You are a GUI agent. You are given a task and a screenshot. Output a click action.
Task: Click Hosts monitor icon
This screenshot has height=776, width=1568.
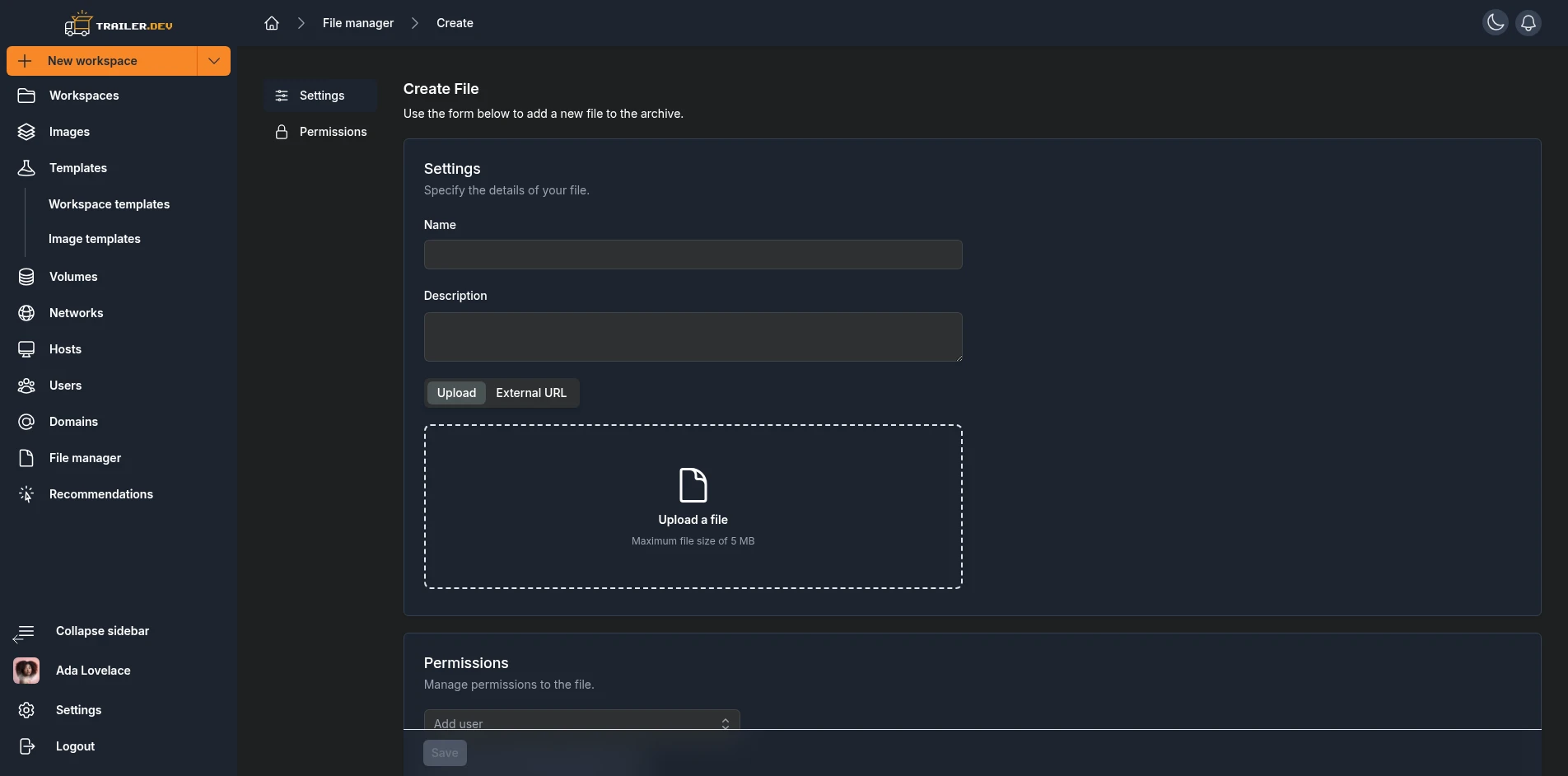[x=26, y=349]
